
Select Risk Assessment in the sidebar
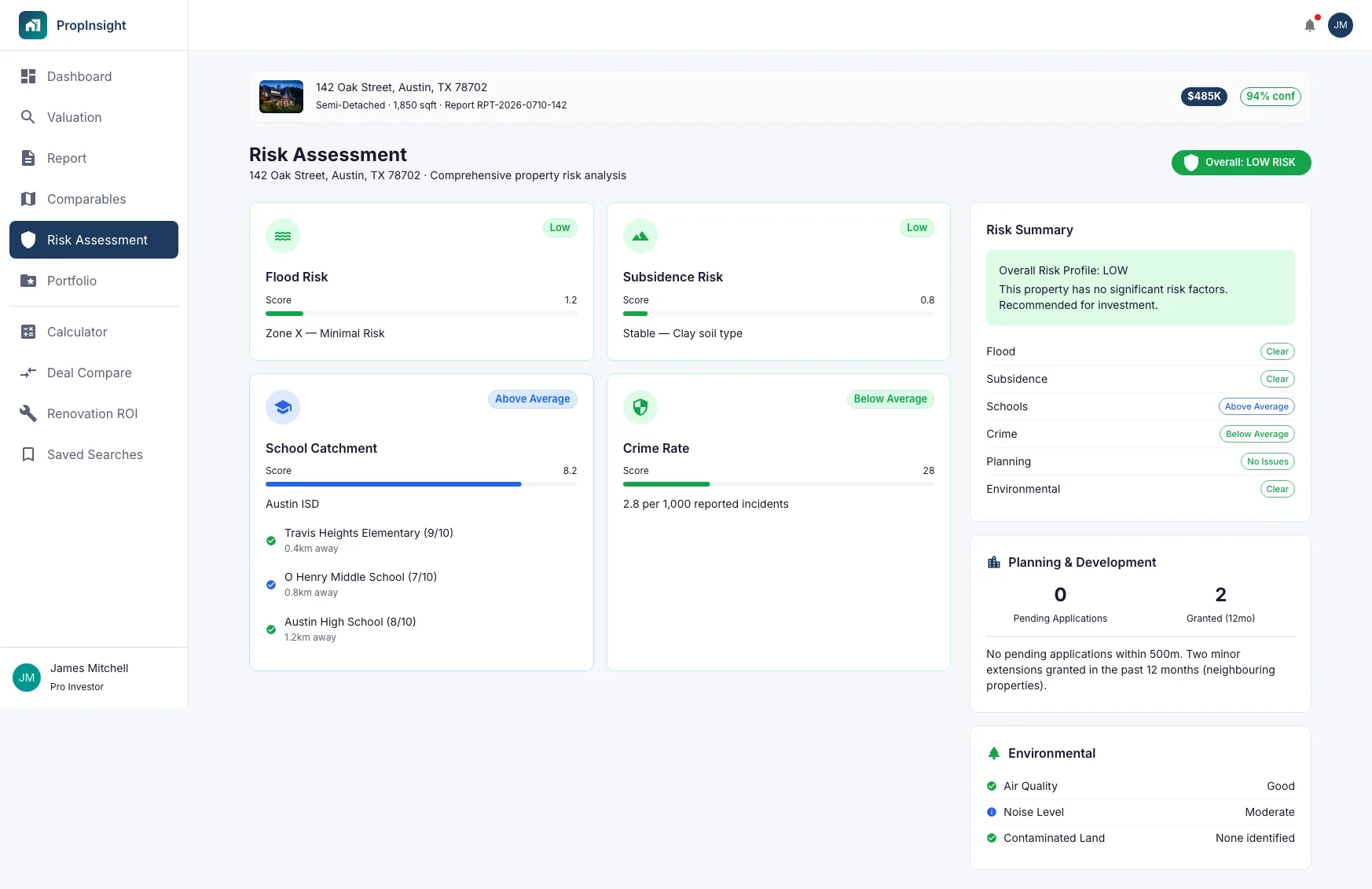click(x=94, y=240)
